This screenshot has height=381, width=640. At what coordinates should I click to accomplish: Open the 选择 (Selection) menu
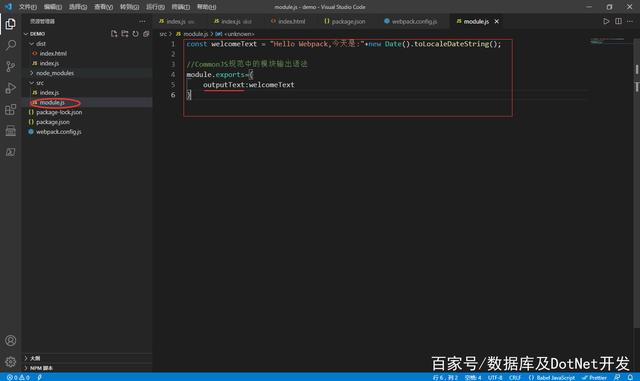[78, 7]
